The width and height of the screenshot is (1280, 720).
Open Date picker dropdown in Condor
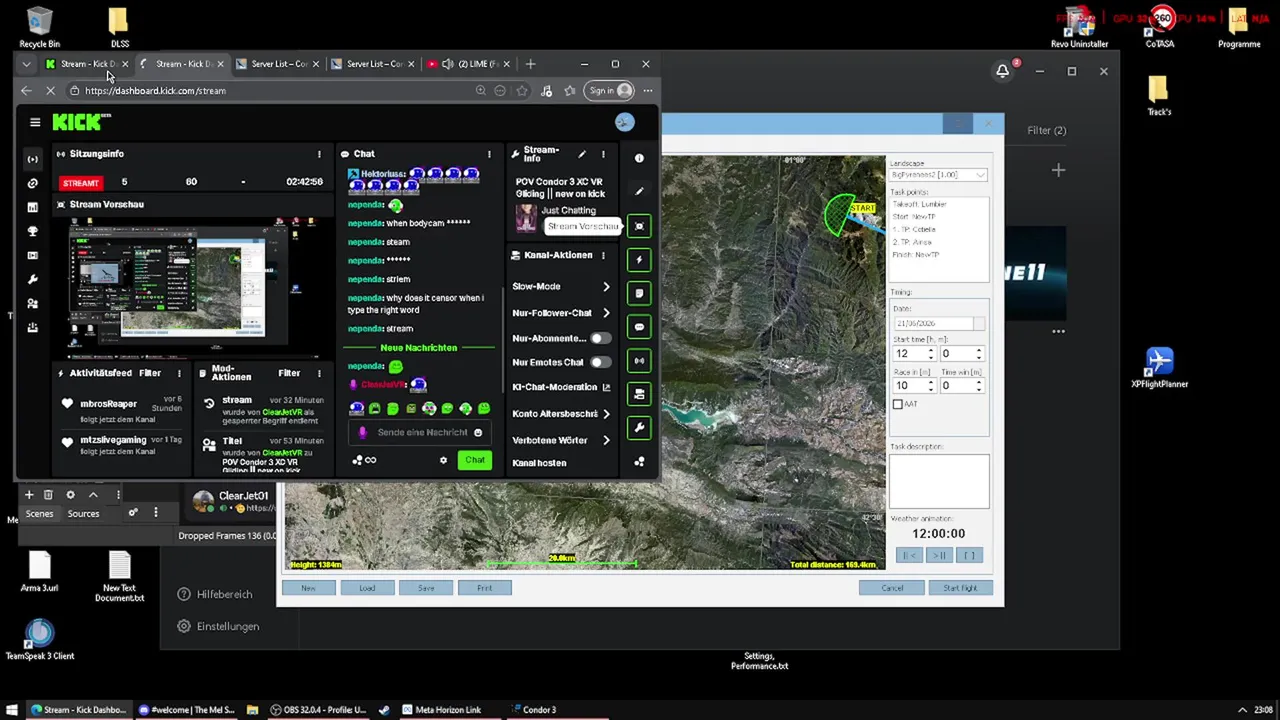(979, 324)
